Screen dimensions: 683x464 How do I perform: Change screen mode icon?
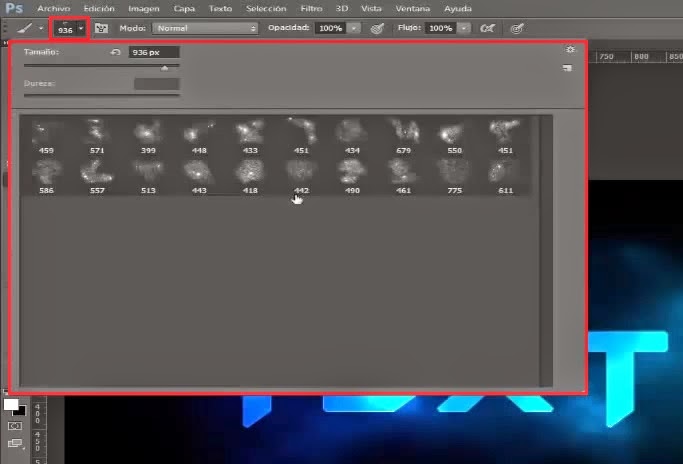point(15,444)
